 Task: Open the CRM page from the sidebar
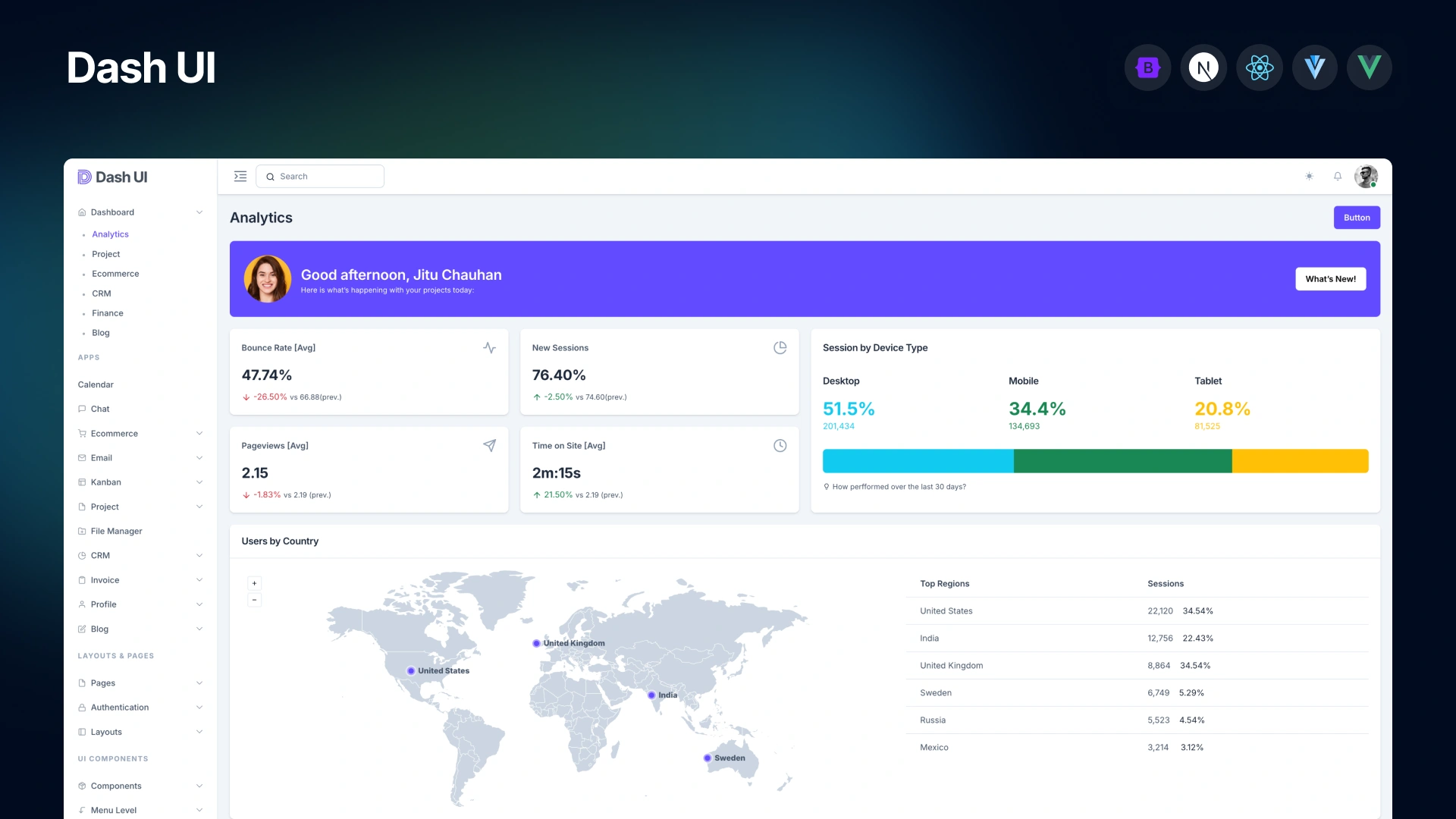(x=101, y=555)
